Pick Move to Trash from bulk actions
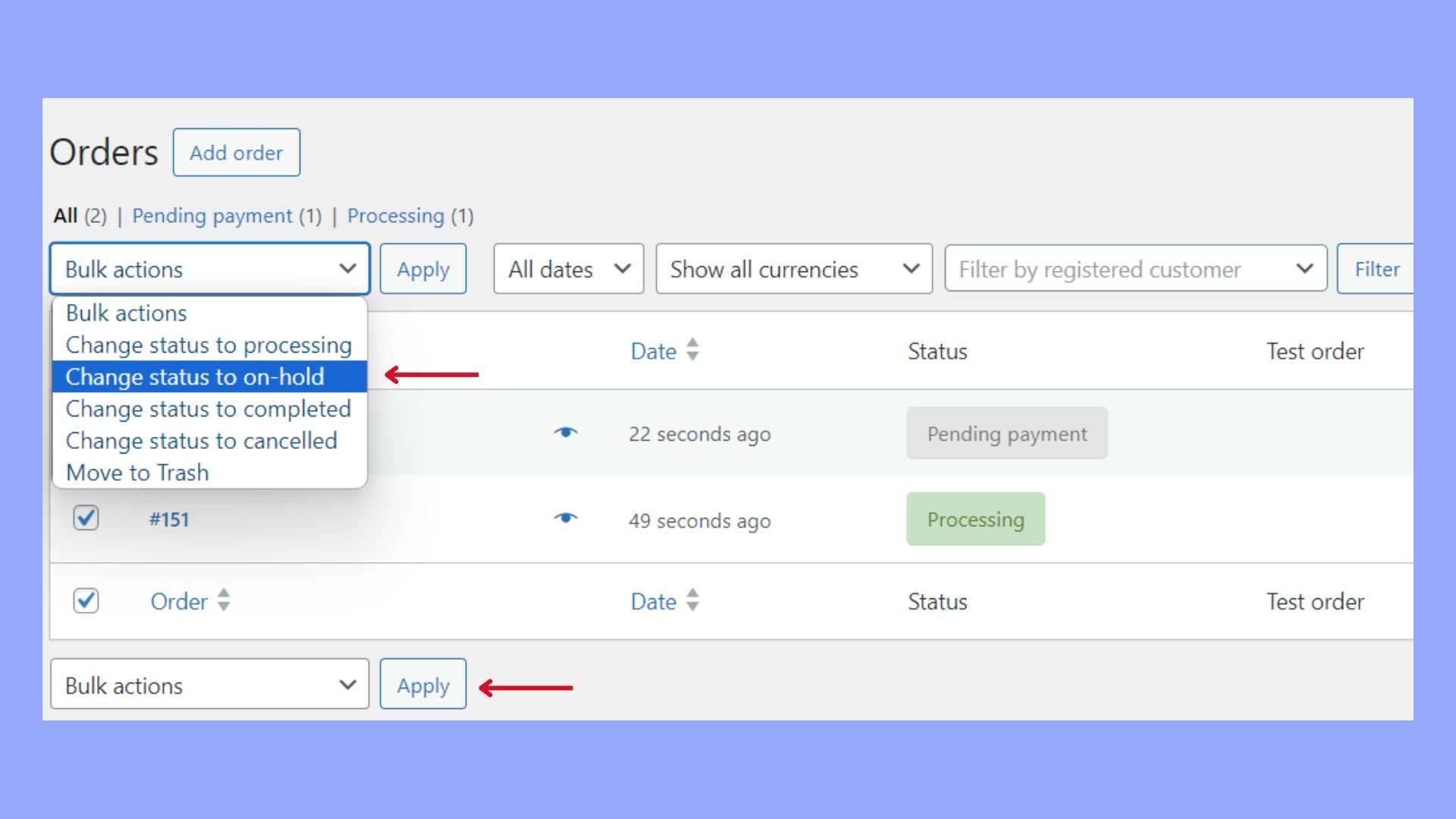This screenshot has width=1456, height=819. point(137,472)
